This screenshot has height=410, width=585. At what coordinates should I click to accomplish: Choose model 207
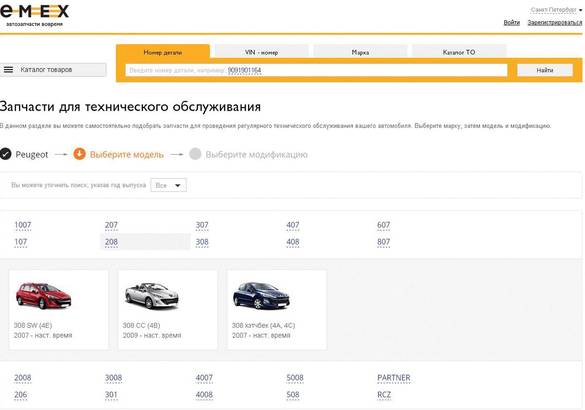click(x=111, y=225)
